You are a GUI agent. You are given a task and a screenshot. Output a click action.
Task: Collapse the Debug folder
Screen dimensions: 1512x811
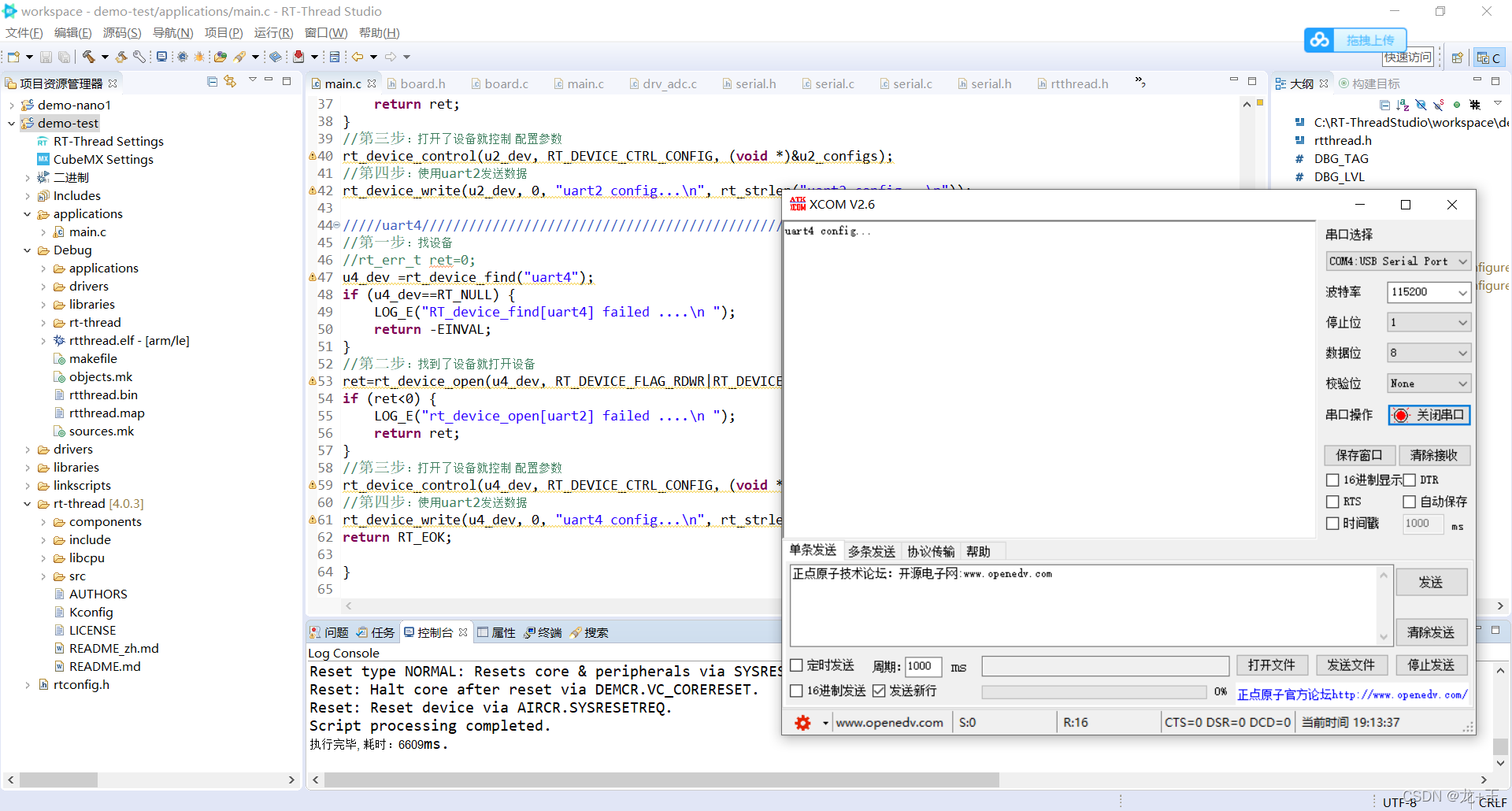27,250
